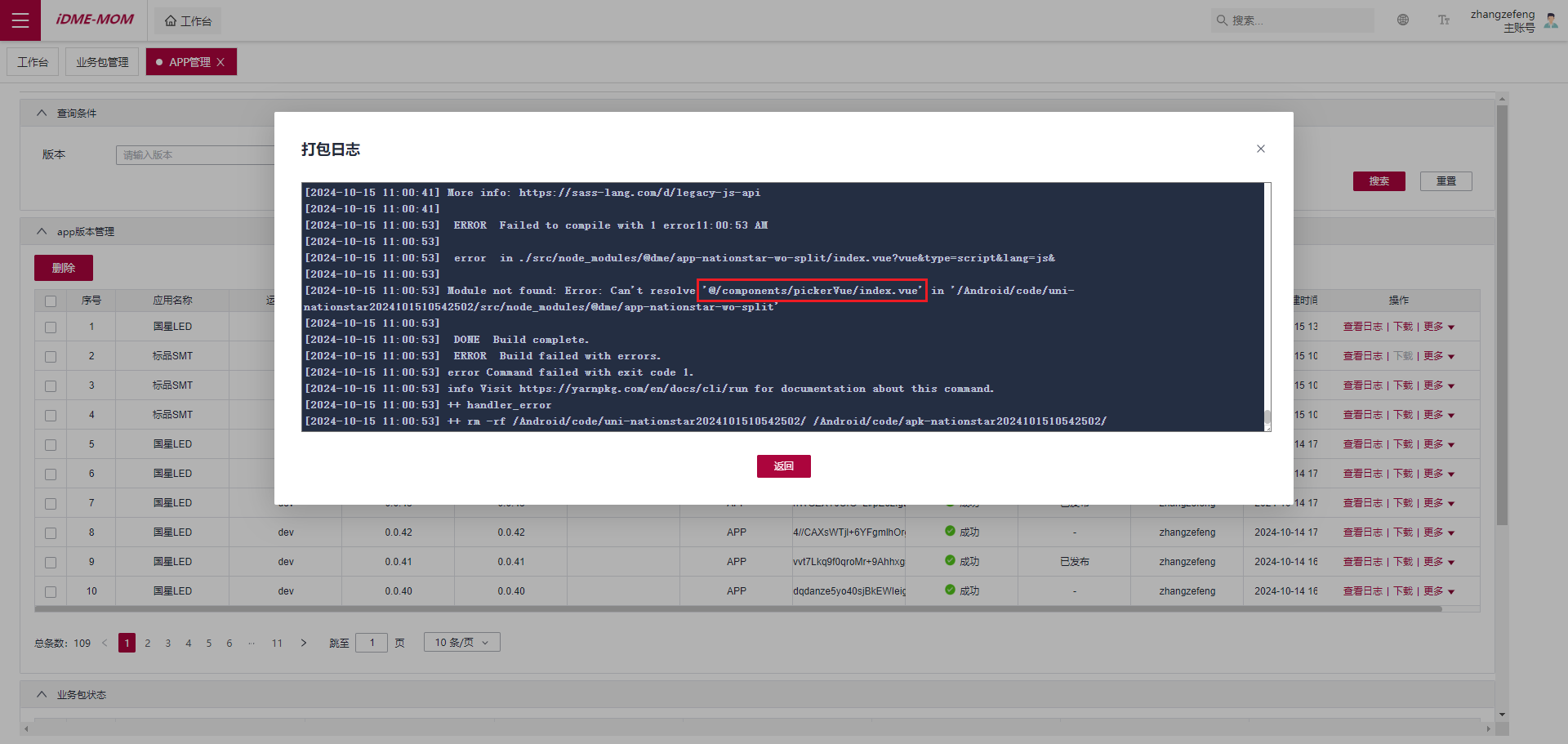This screenshot has width=1568, height=744.
Task: Expand 更多 dropdown in row 9
Action: coord(1438,562)
